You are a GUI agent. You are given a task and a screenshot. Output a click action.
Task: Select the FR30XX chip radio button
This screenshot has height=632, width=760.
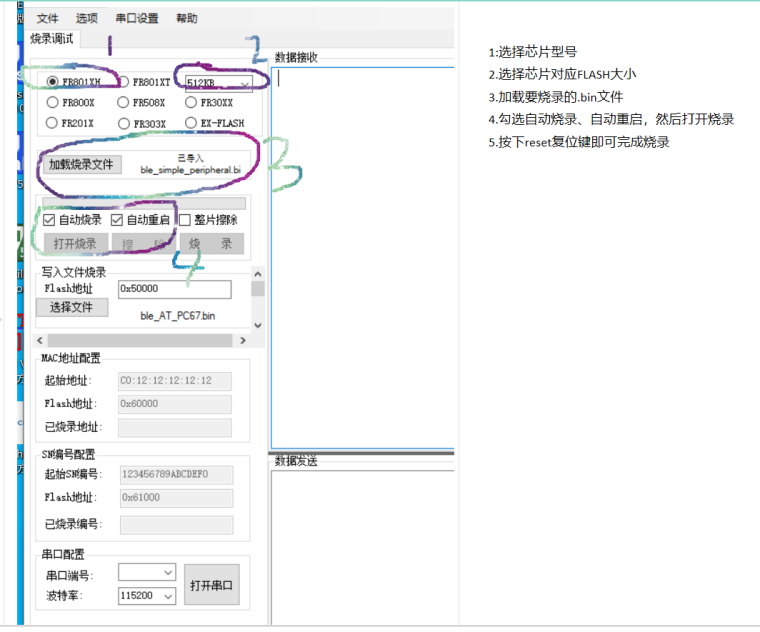[191, 102]
